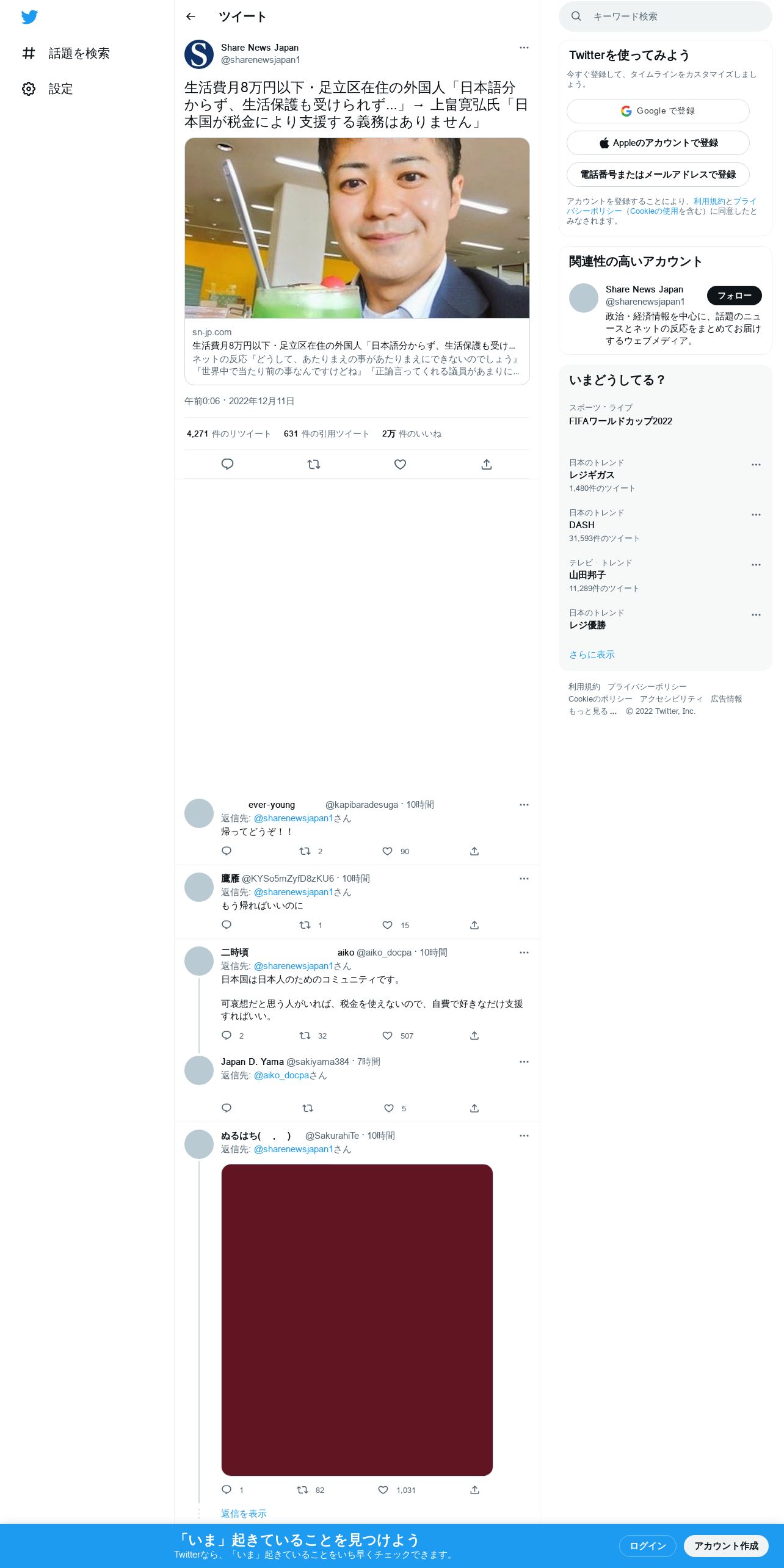Click the キーワード検索 search field
This screenshot has width=784, height=1568.
pyautogui.click(x=666, y=16)
